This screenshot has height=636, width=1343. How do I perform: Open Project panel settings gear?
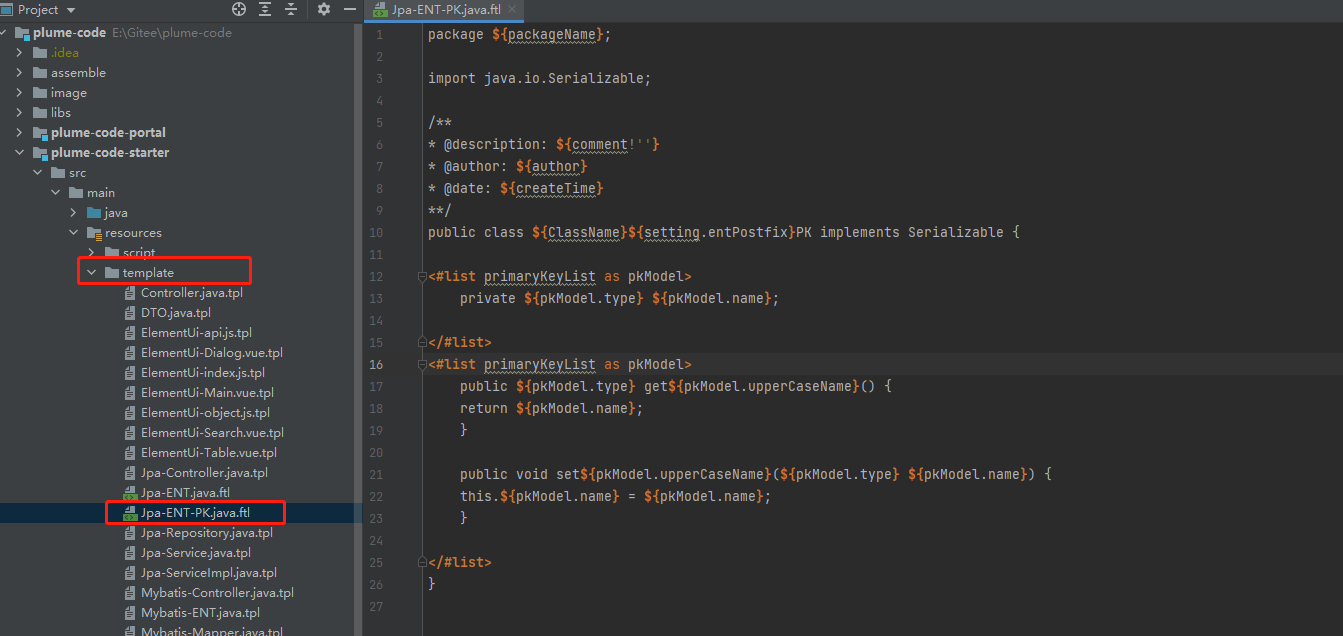tap(324, 9)
